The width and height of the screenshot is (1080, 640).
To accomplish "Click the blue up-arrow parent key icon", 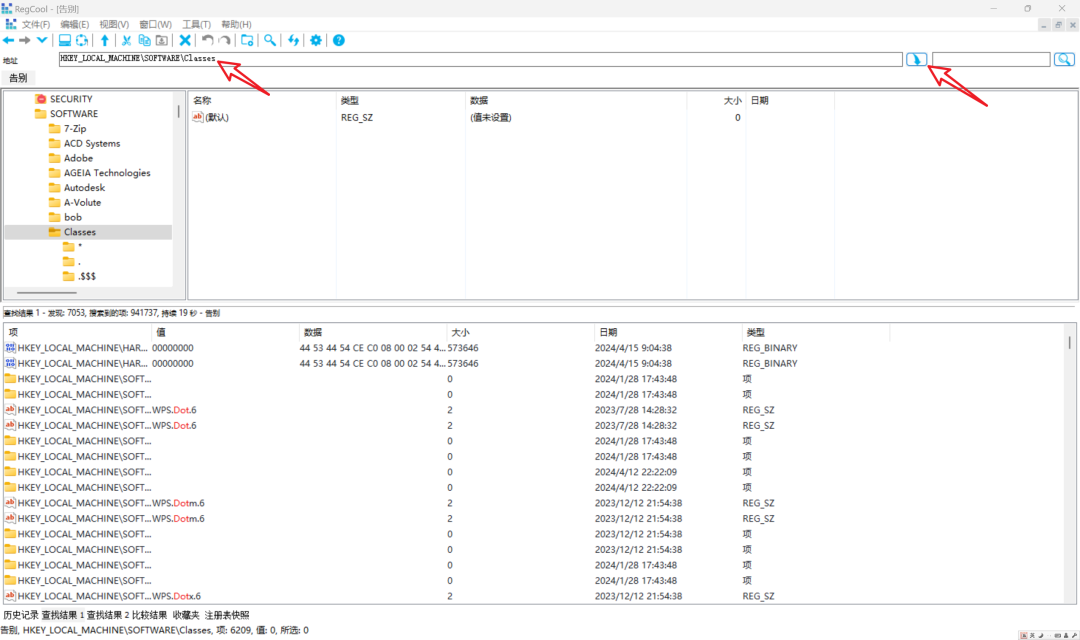I will (x=105, y=41).
